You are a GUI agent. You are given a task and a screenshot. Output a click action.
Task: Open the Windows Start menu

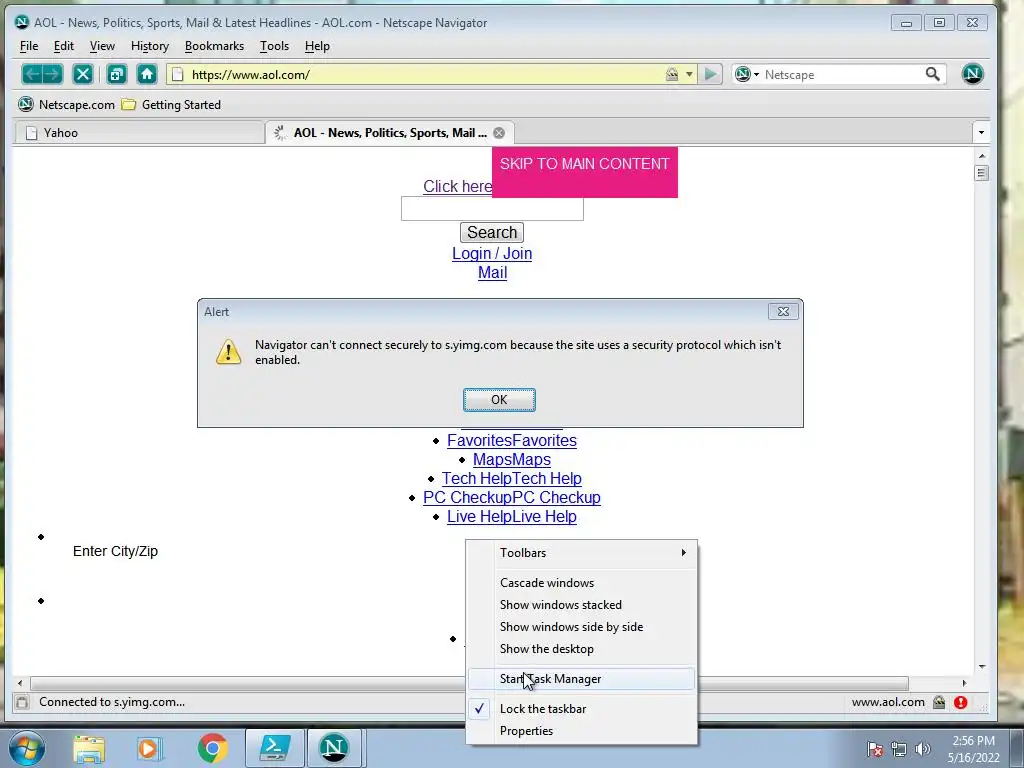coord(27,748)
